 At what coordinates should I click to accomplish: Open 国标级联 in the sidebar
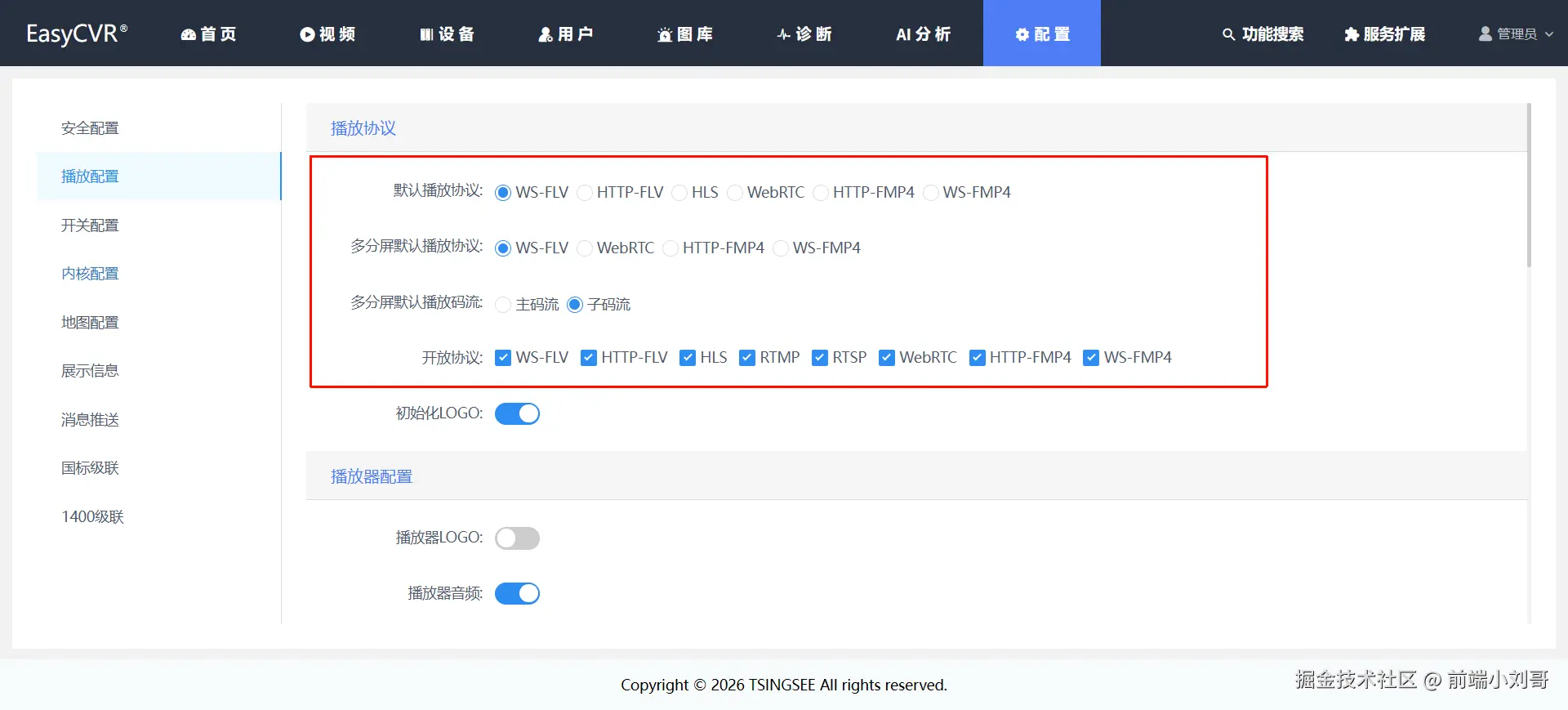(x=159, y=468)
